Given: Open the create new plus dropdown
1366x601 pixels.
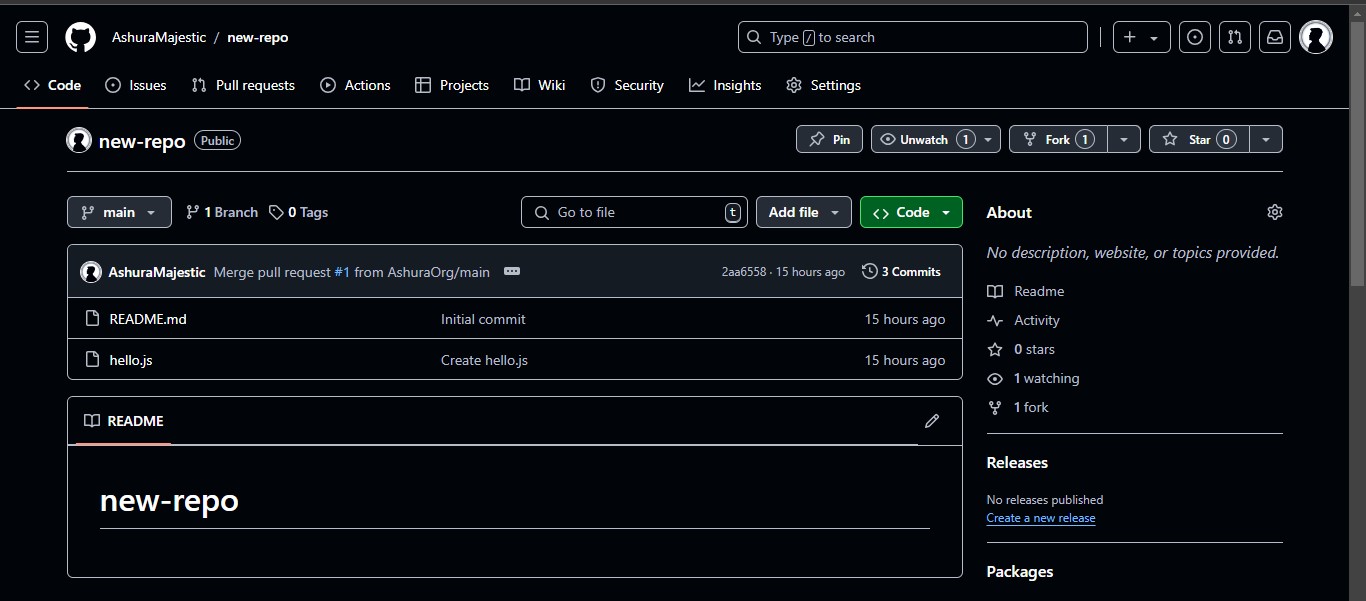Looking at the screenshot, I should pyautogui.click(x=1141, y=37).
